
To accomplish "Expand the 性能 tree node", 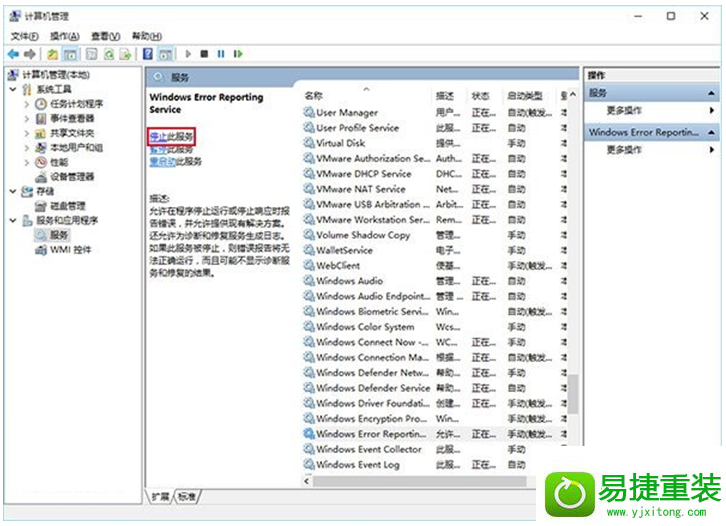I will (x=27, y=163).
